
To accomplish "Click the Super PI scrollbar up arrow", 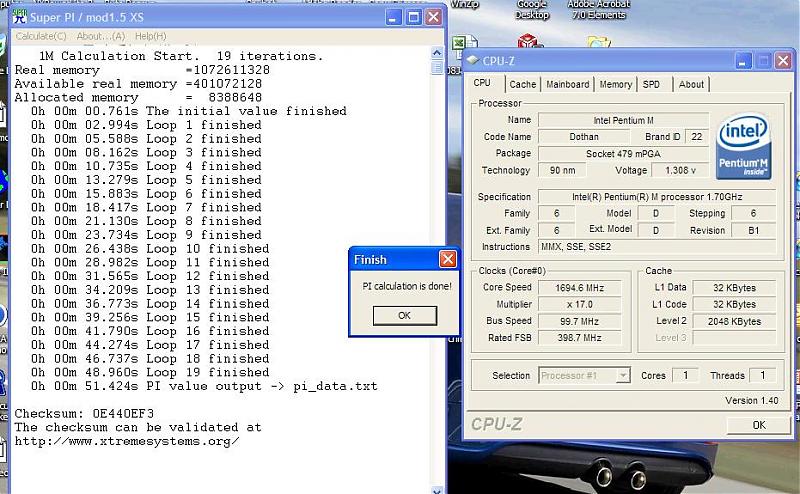I will pos(437,54).
